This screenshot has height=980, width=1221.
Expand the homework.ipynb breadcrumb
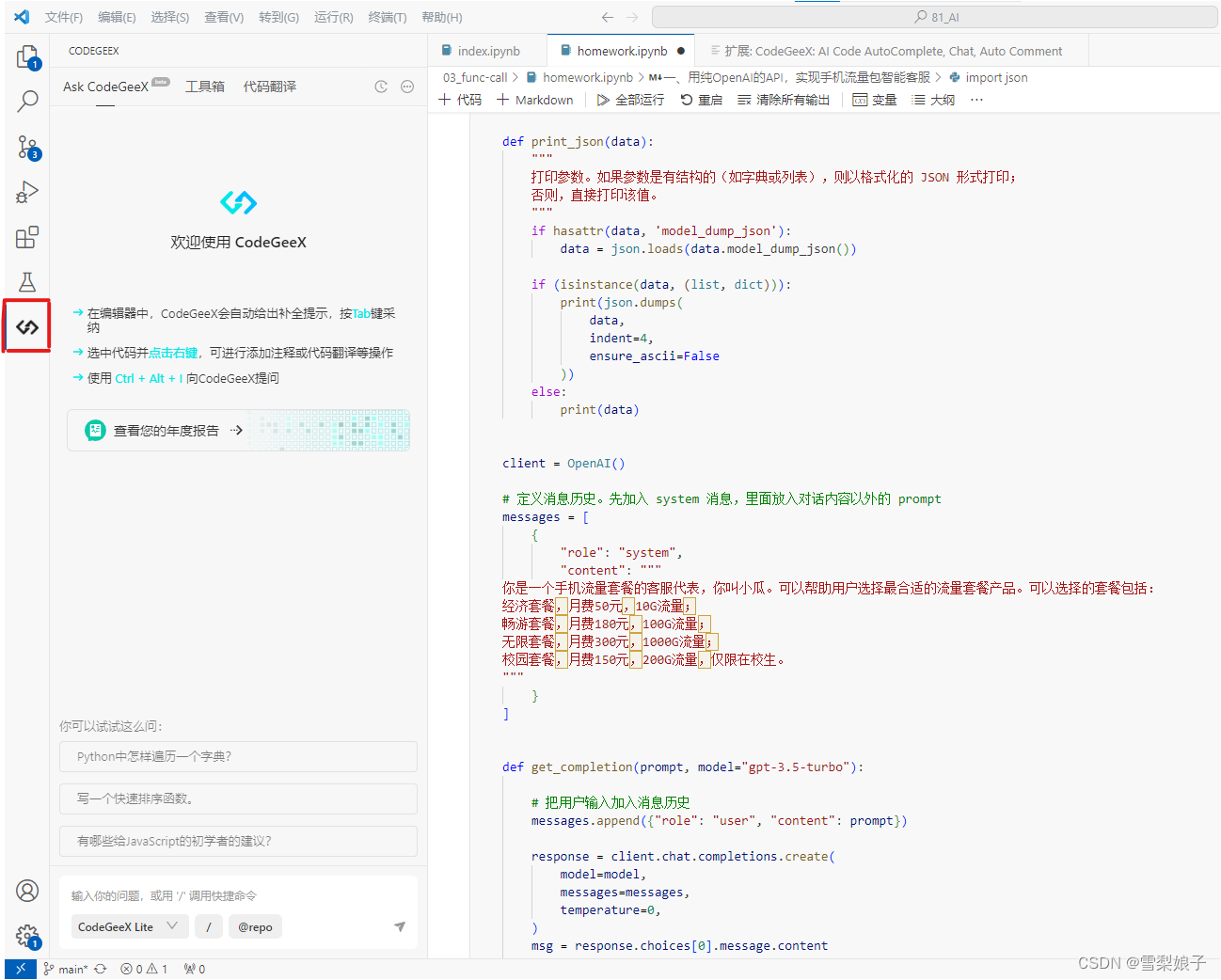click(x=579, y=77)
